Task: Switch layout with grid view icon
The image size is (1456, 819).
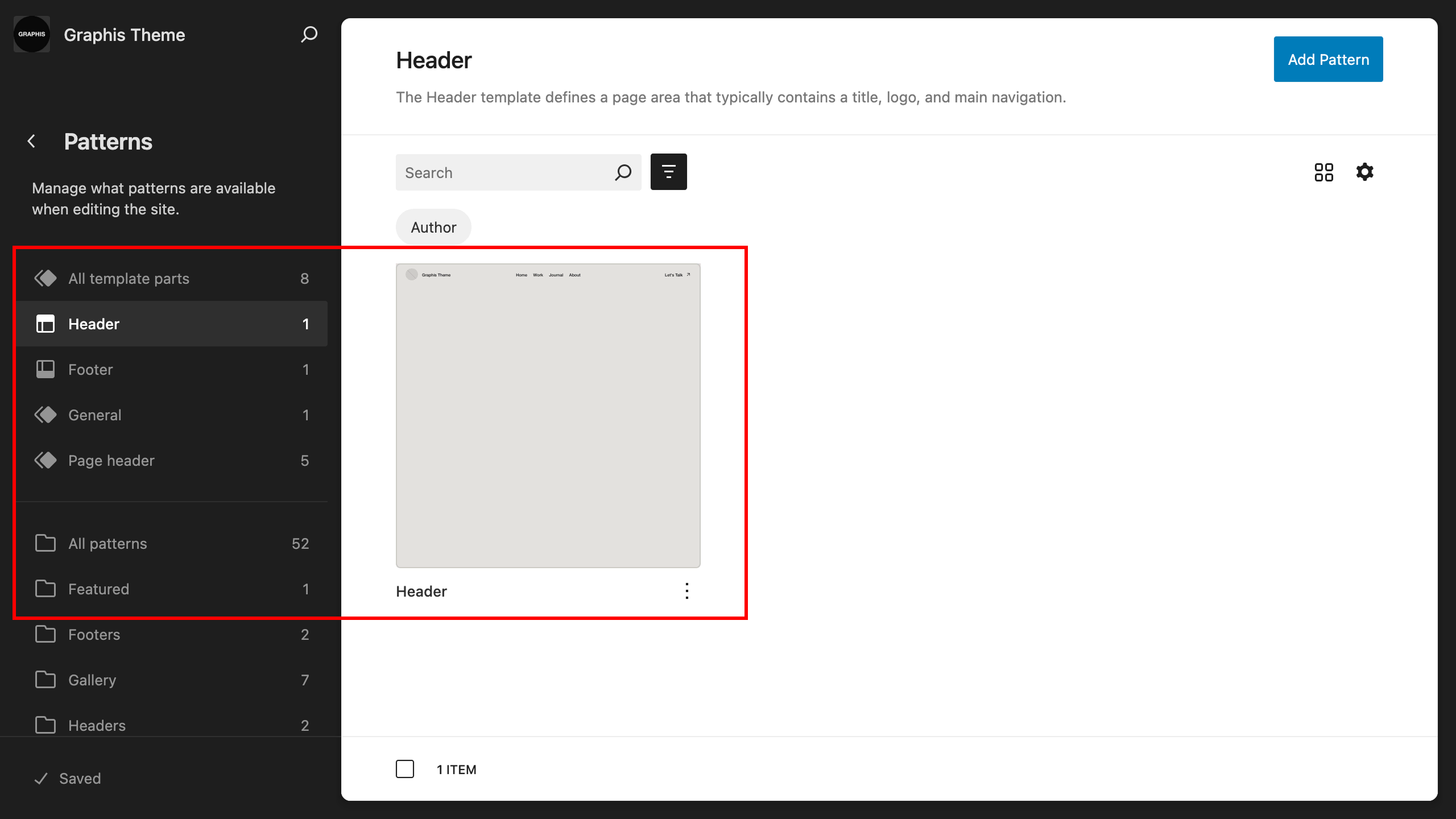Action: click(x=1323, y=172)
